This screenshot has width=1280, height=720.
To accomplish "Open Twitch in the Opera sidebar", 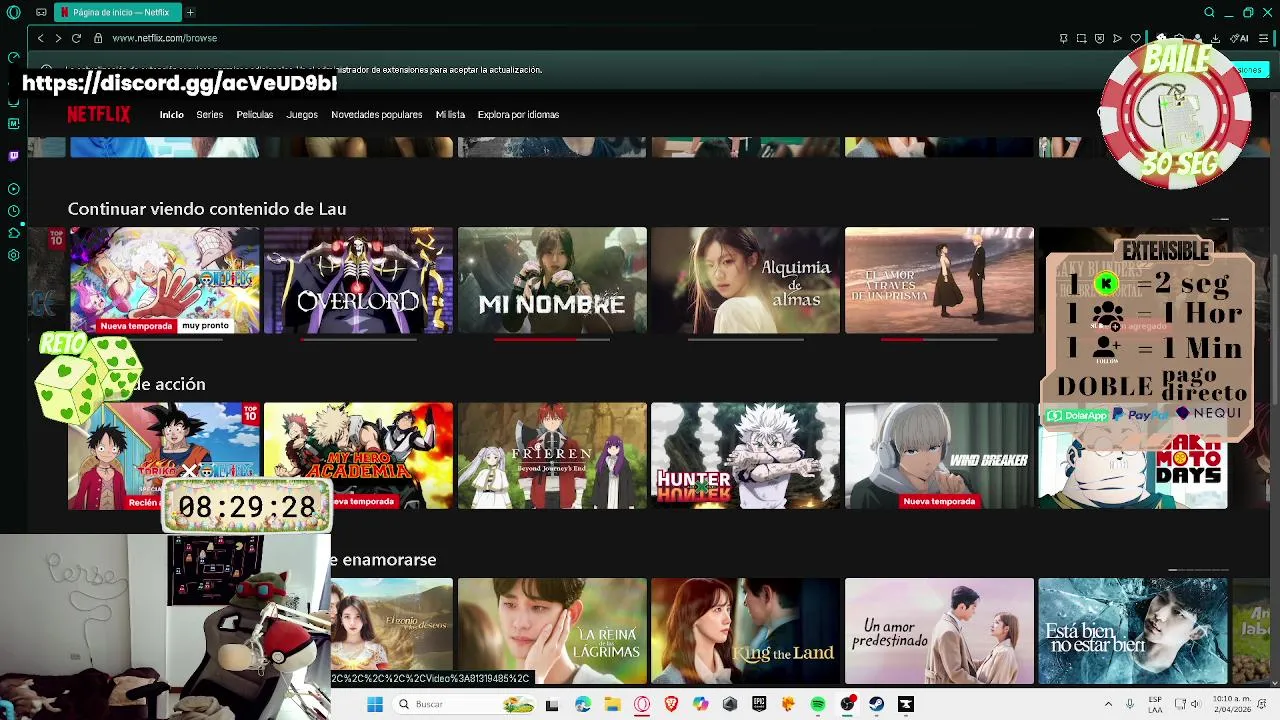I will pos(13,156).
